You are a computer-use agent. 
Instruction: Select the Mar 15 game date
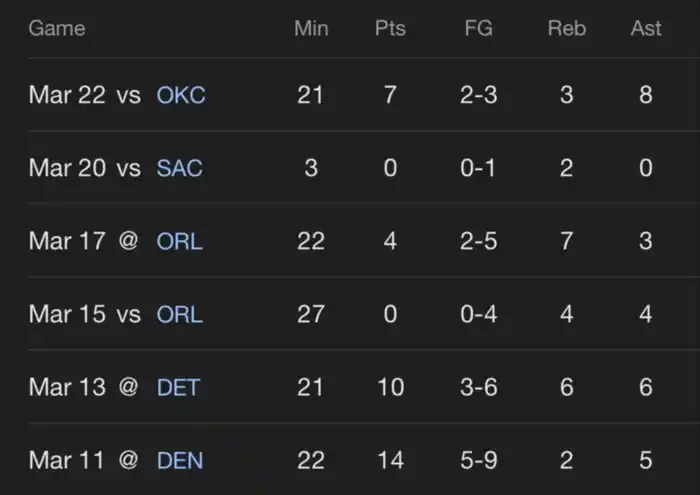[67, 314]
